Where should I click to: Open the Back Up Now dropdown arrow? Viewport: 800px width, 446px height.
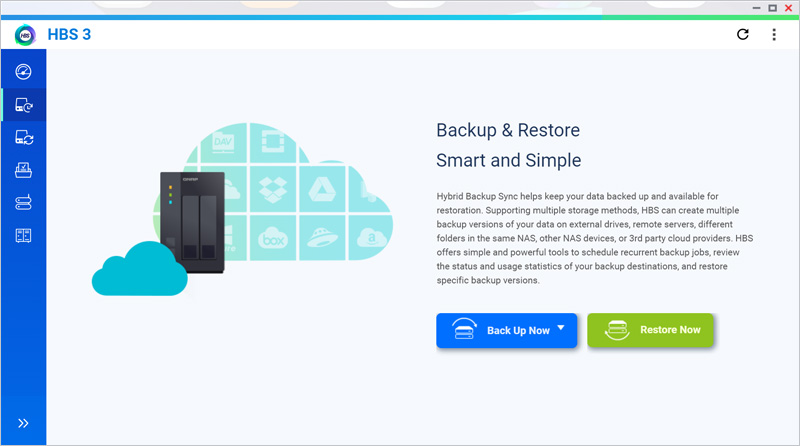pos(561,328)
